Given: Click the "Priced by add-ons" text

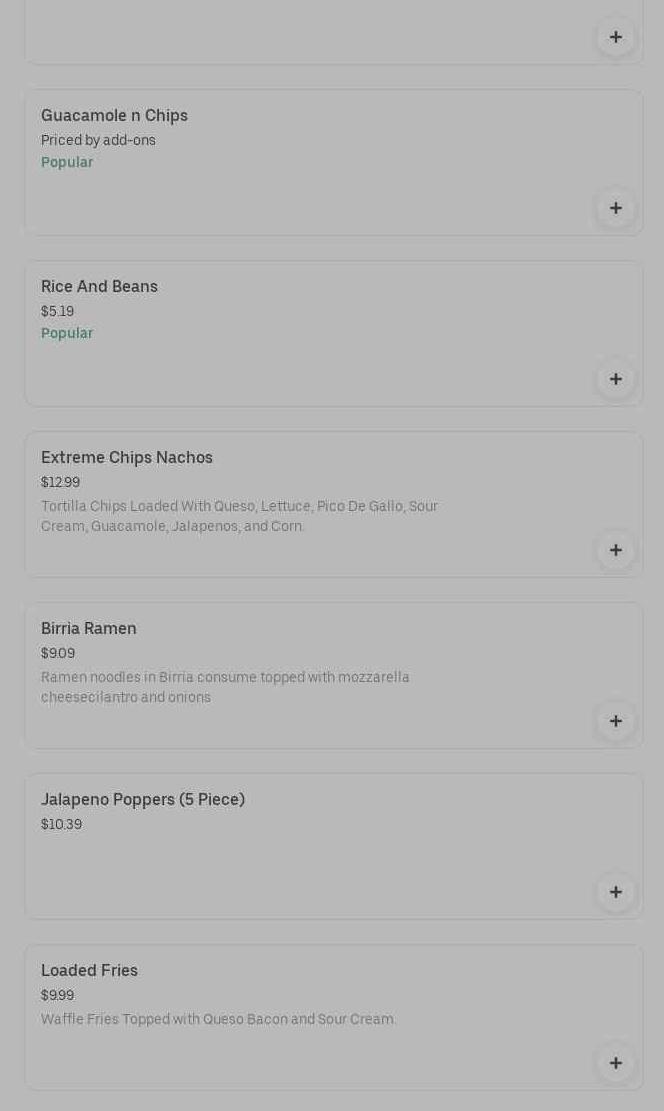Looking at the screenshot, I should click(98, 140).
